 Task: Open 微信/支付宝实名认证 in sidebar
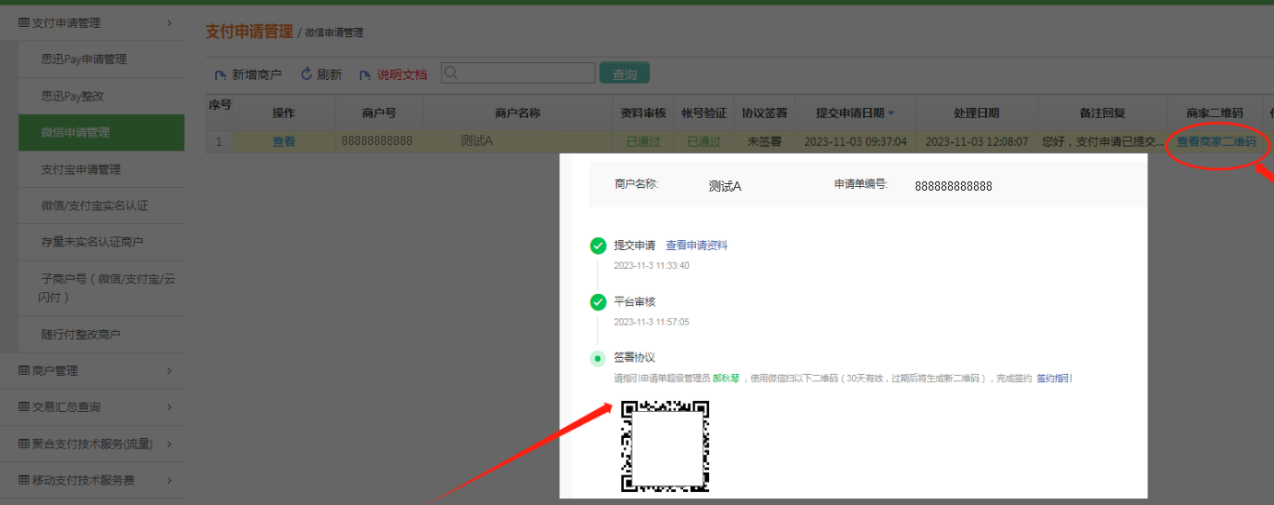coord(95,205)
